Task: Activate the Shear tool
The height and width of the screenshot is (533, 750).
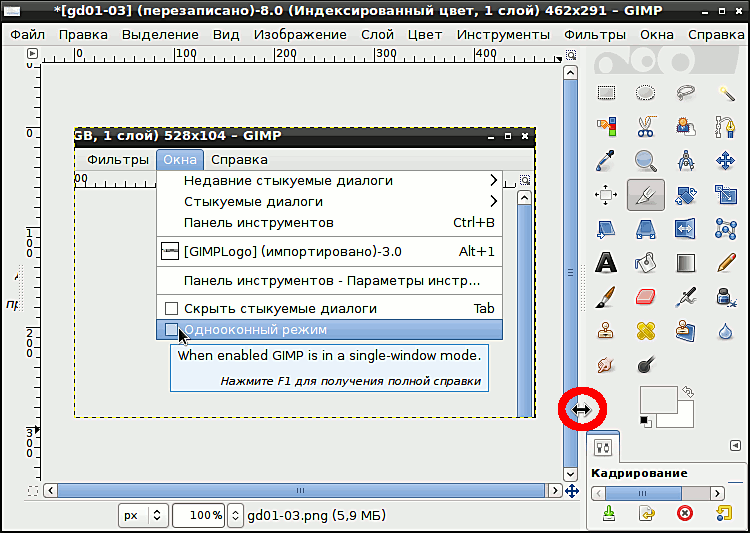Action: pos(606,229)
